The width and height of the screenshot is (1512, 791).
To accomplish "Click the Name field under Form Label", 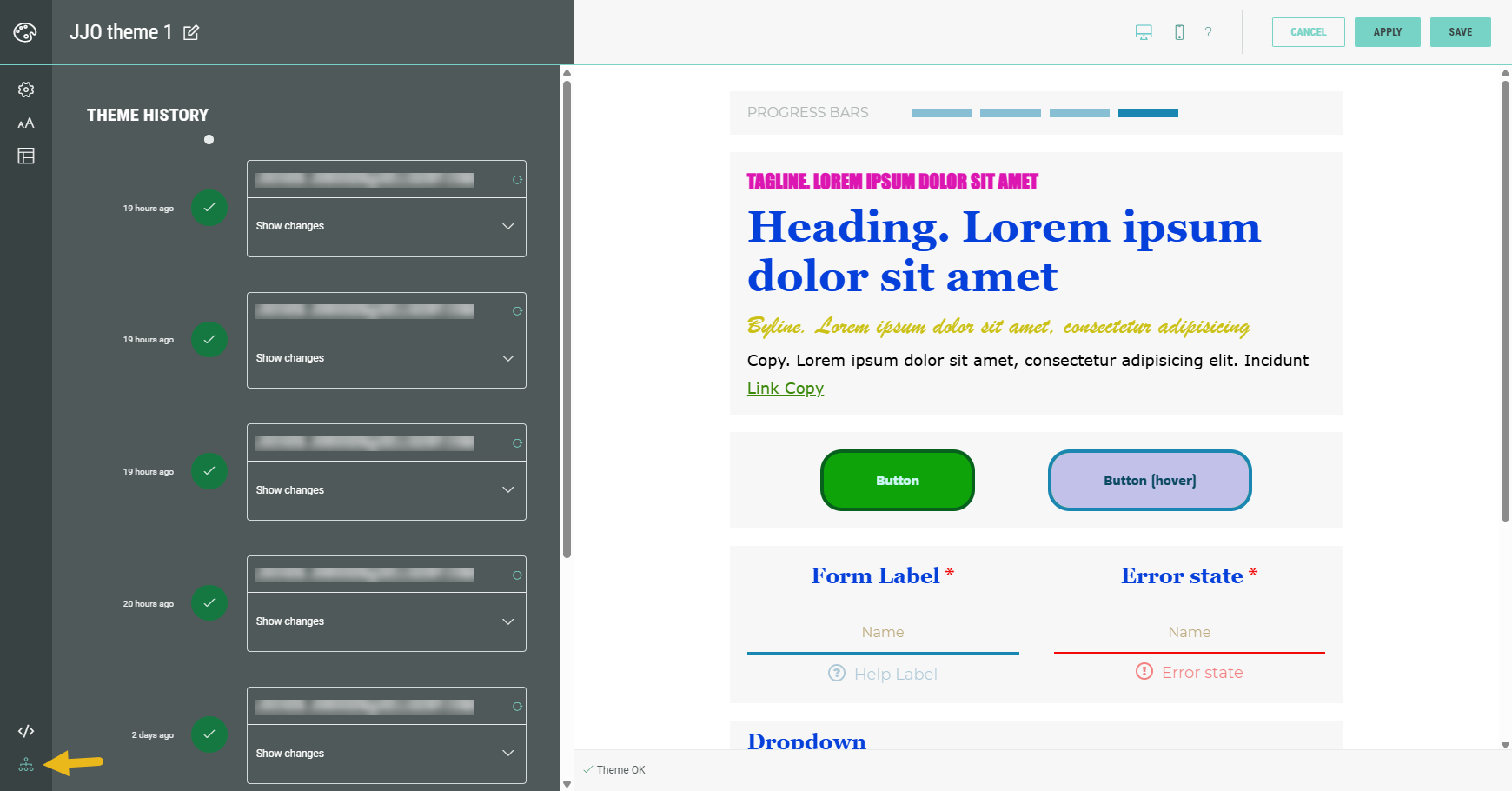I will click(883, 633).
